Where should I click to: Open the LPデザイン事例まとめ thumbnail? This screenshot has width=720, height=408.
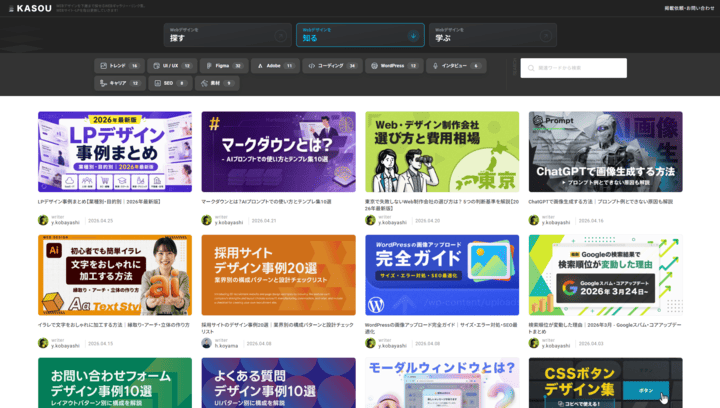point(115,151)
